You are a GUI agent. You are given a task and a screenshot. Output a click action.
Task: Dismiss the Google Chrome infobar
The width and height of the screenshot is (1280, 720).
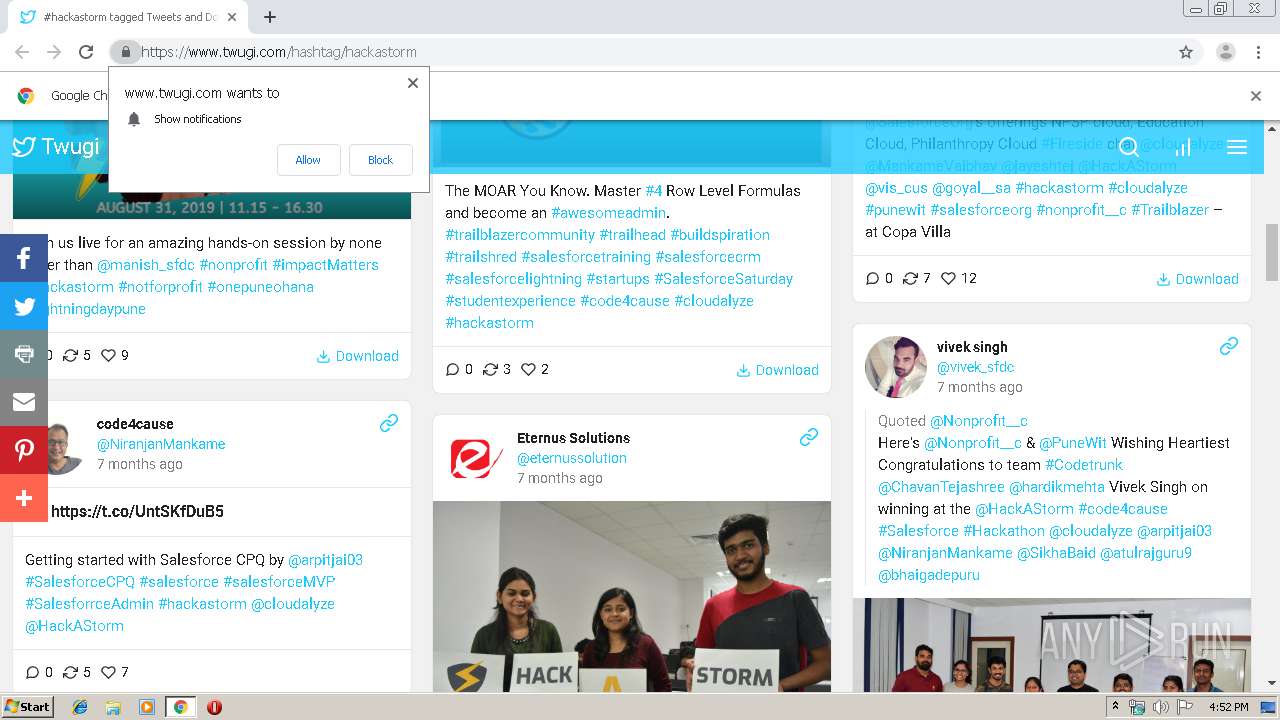click(1256, 96)
